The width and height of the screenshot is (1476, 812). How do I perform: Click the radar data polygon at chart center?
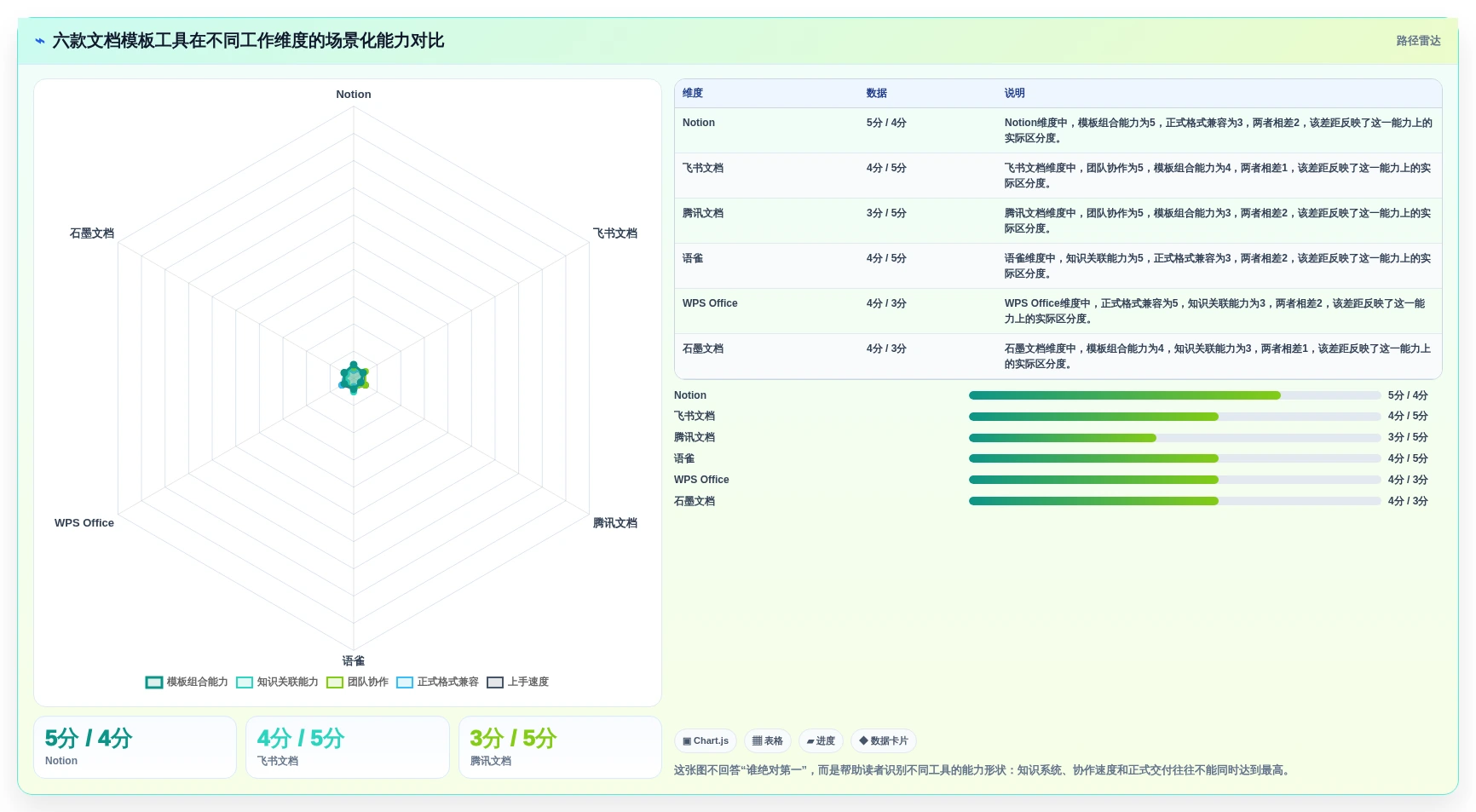click(x=354, y=378)
